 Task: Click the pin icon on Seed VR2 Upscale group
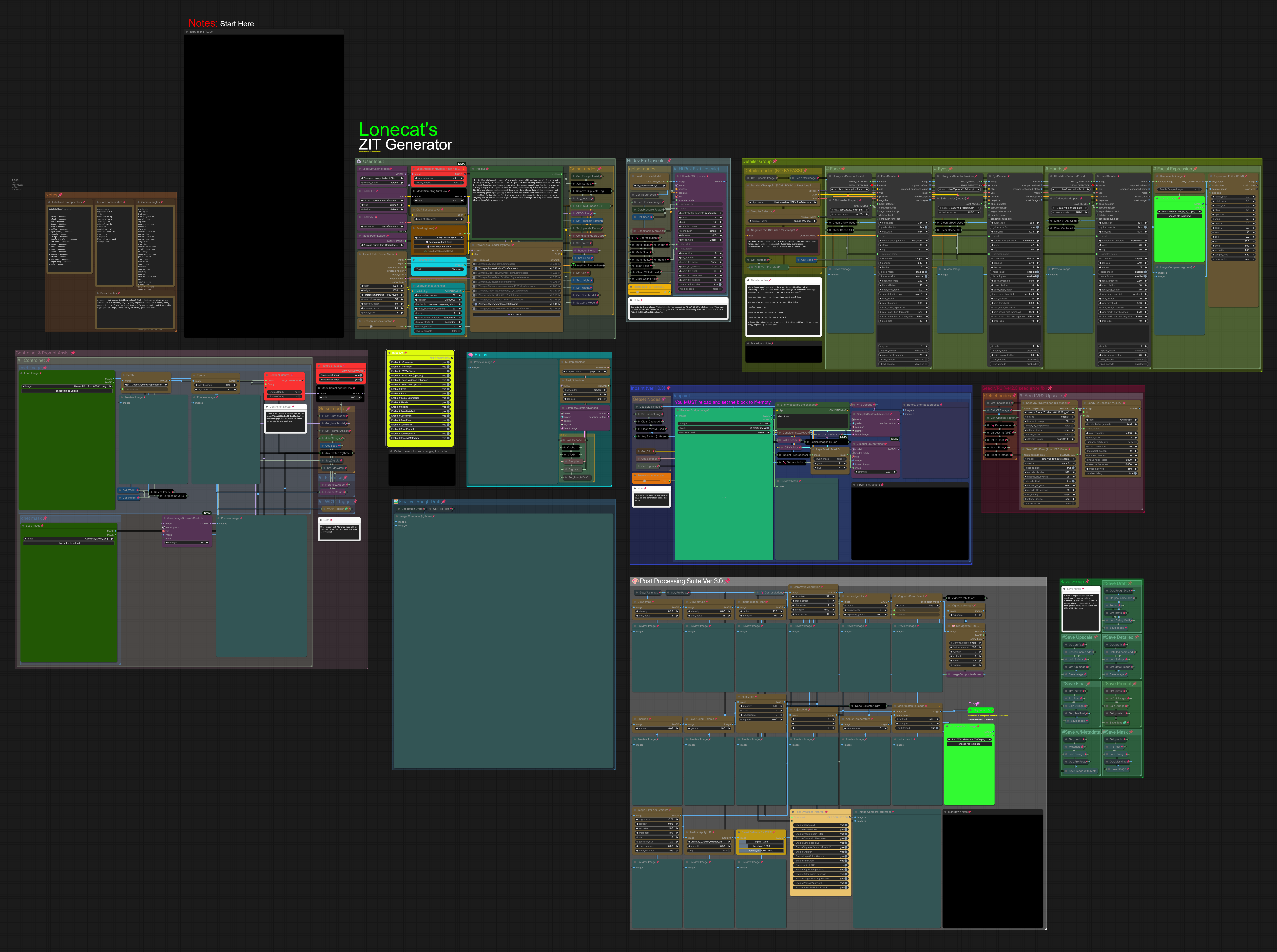[1065, 395]
